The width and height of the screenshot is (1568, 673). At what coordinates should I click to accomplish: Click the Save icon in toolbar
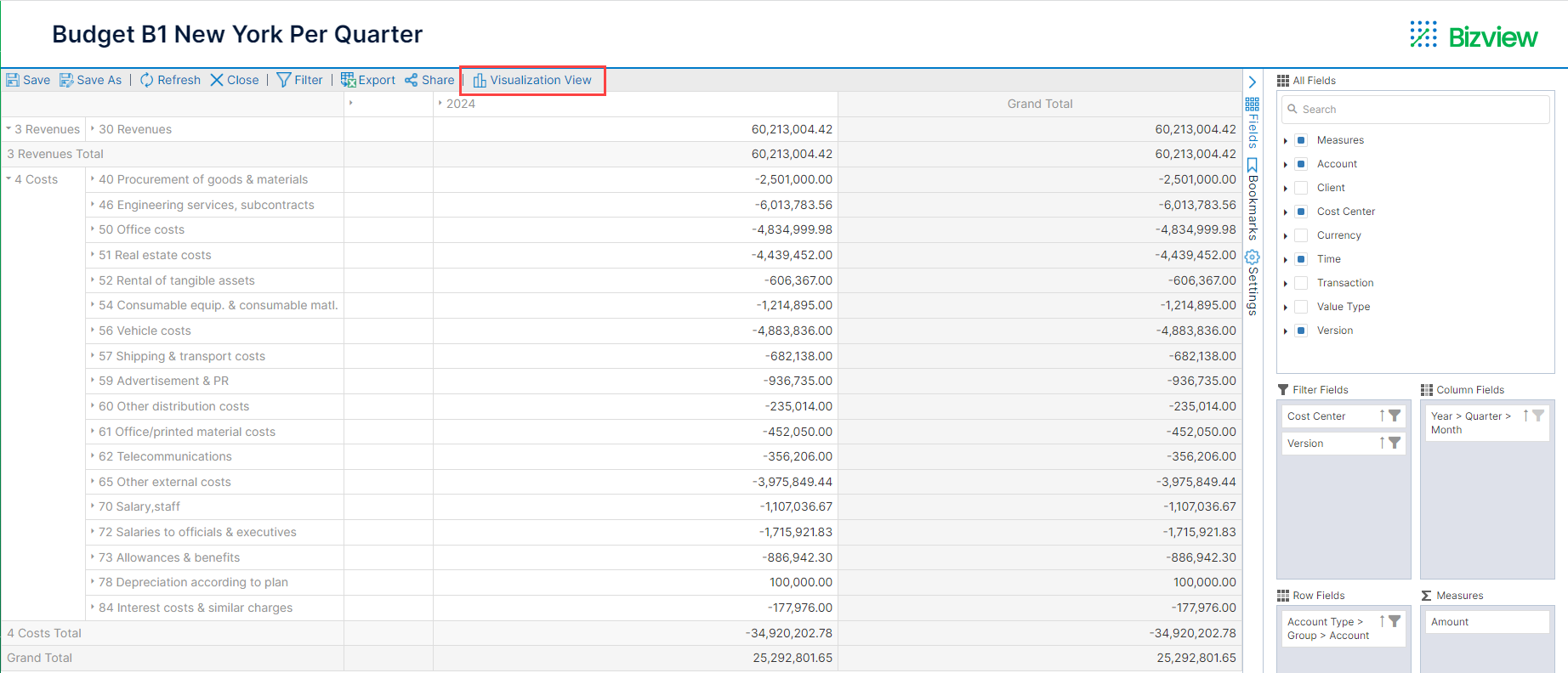click(13, 80)
